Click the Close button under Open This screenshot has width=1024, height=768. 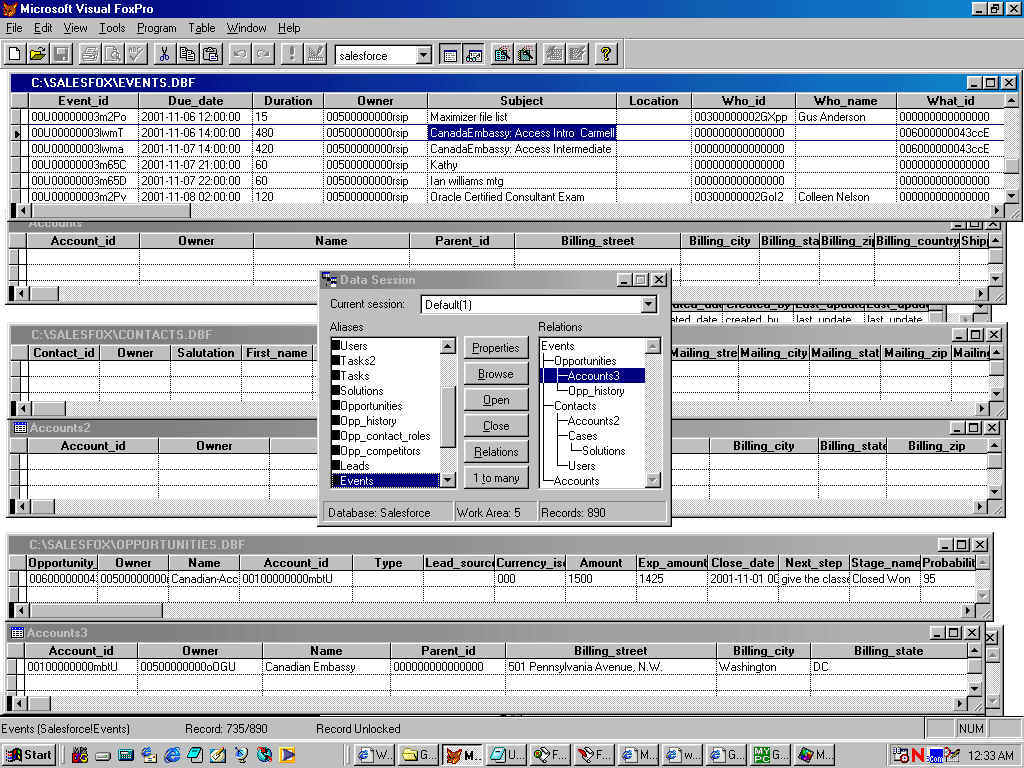(496, 426)
